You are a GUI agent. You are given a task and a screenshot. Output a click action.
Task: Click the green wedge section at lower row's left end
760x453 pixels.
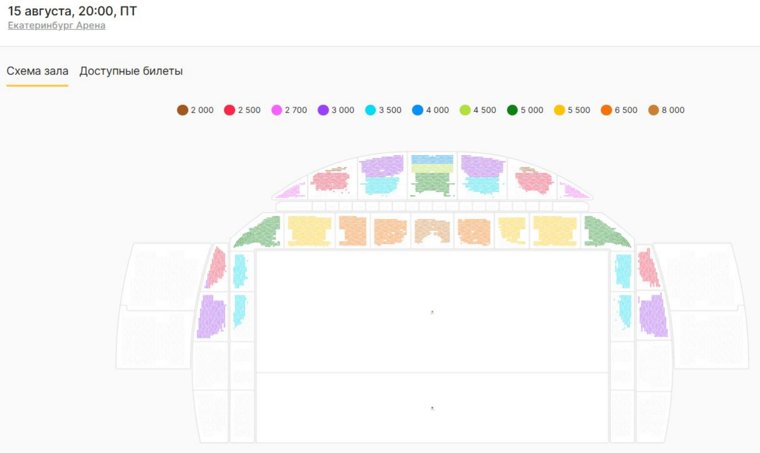pyautogui.click(x=260, y=233)
